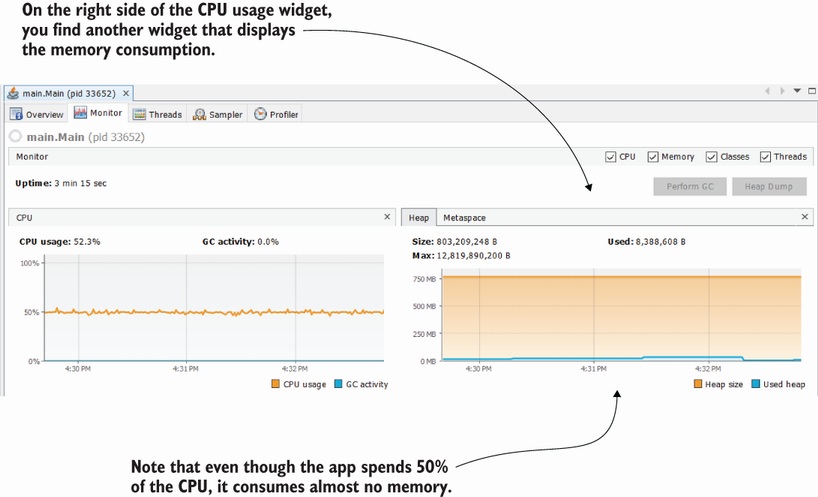Select the Metaspace tab
The height and width of the screenshot is (497, 818).
pos(464,217)
